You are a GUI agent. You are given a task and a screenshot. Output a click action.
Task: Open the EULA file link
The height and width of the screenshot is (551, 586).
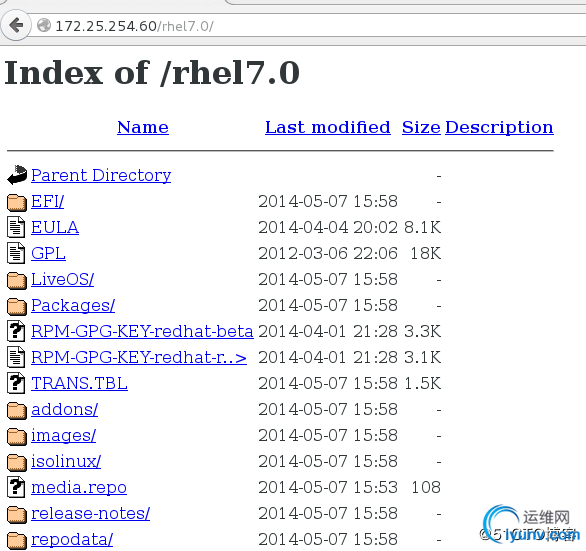point(55,227)
